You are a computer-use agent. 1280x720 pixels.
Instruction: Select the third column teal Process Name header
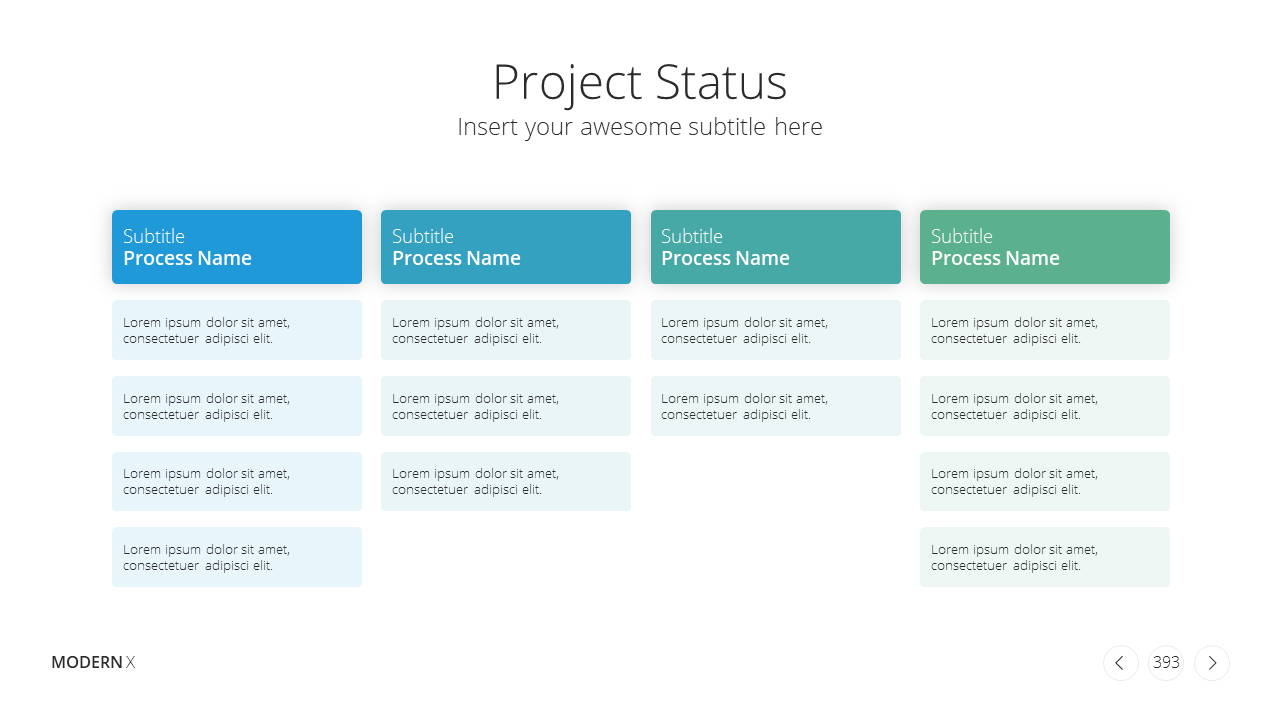[x=776, y=247]
